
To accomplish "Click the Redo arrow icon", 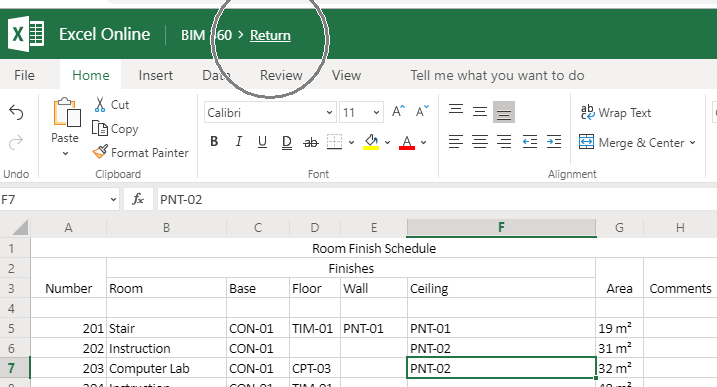I will tap(16, 142).
